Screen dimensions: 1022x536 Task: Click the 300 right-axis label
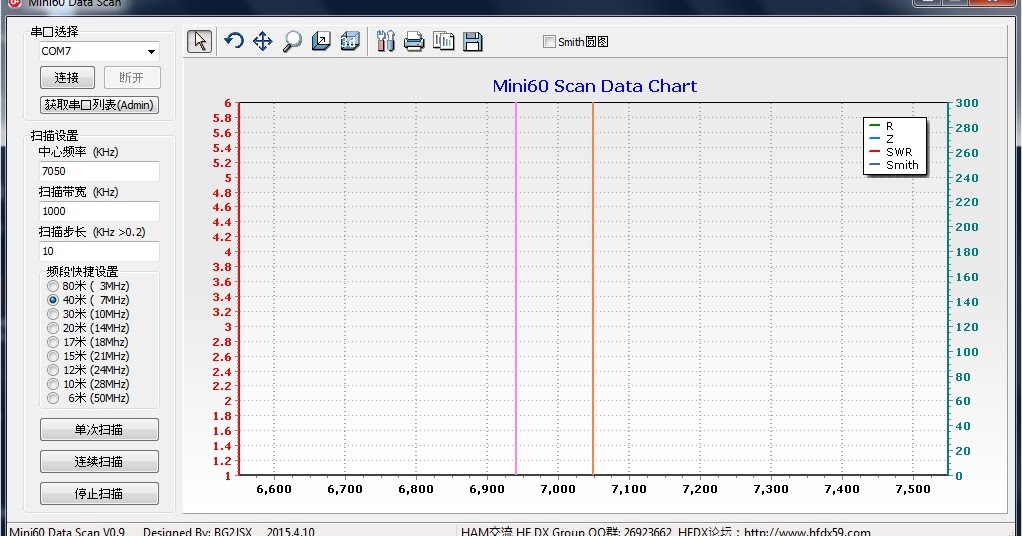tap(967, 103)
